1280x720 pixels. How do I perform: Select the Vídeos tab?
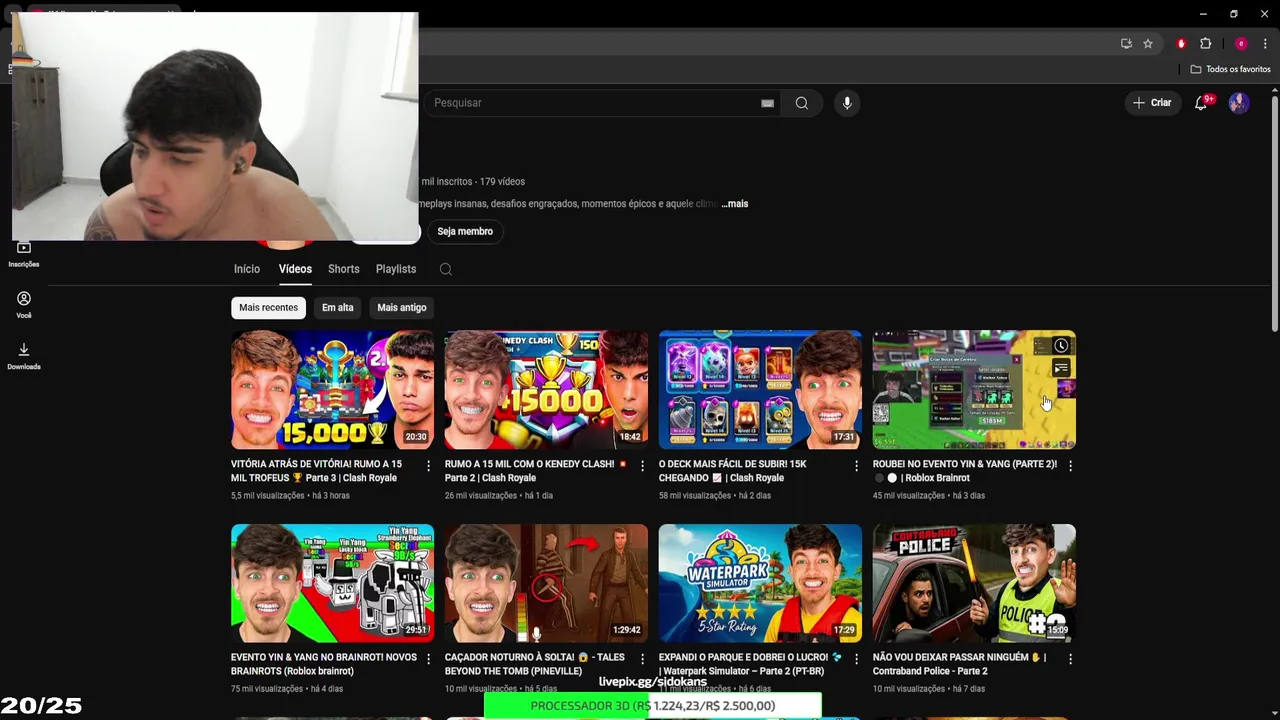pos(295,269)
